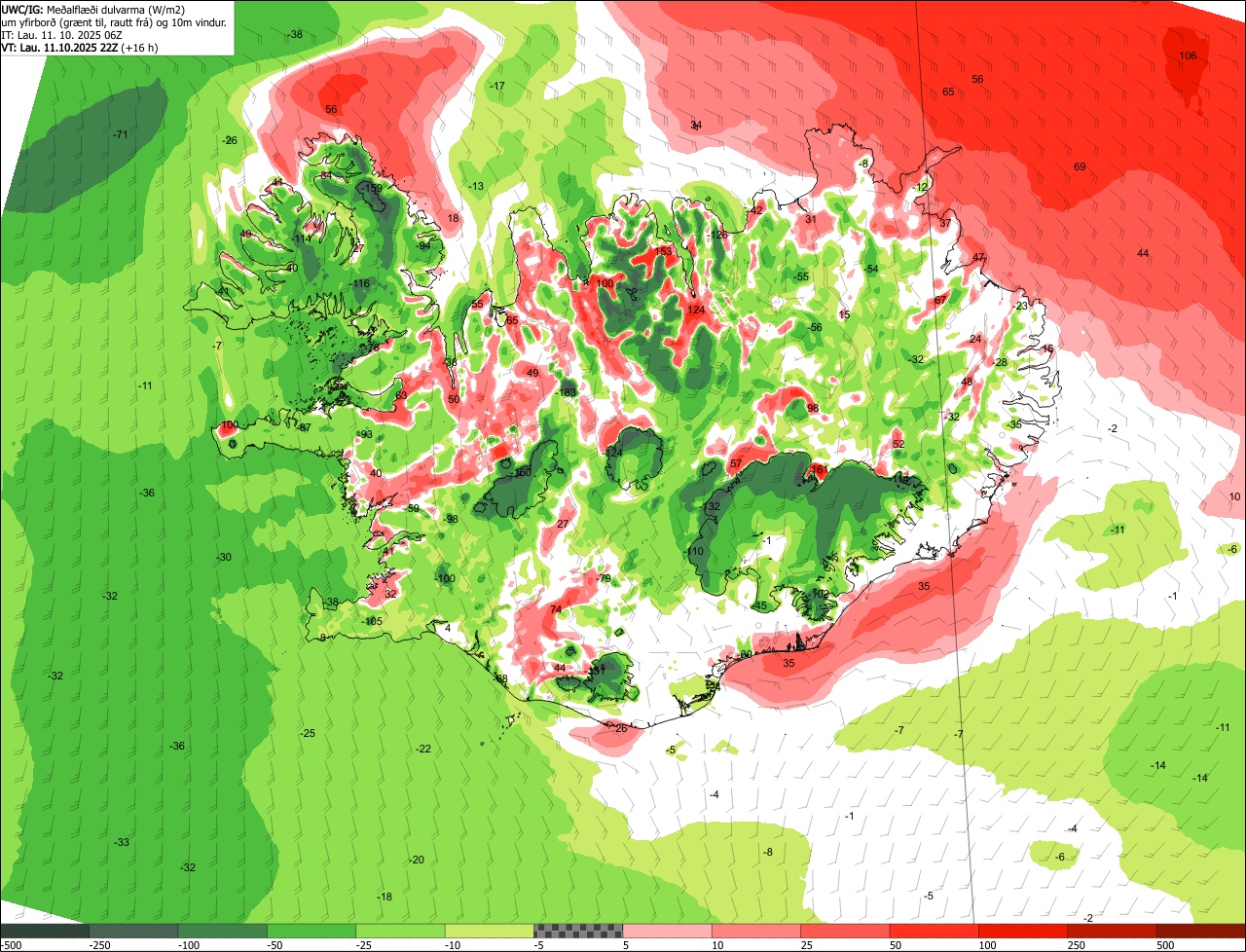Click the '-110' flux value on the glacier
Image resolution: width=1246 pixels, height=952 pixels.
pos(694,552)
